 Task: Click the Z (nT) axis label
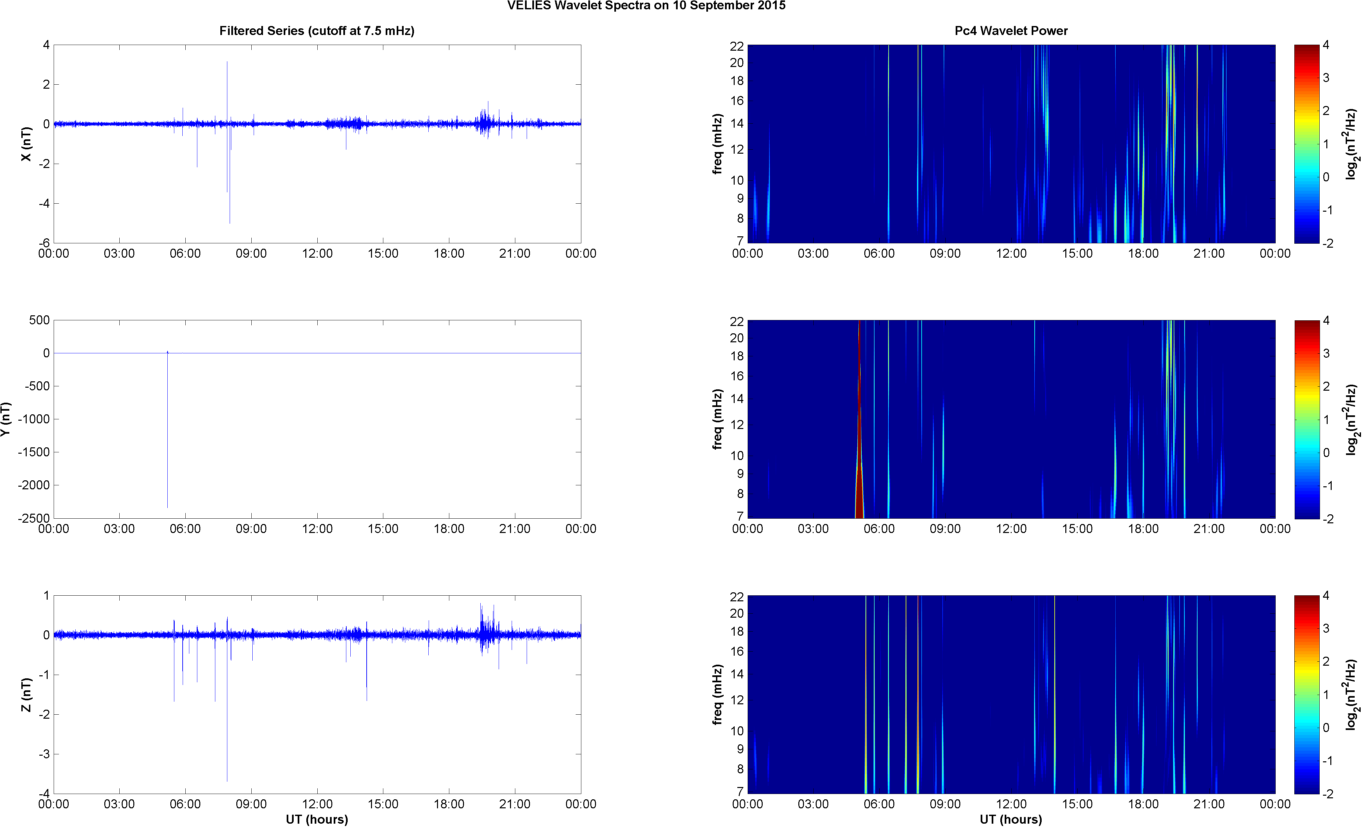pos(27,695)
